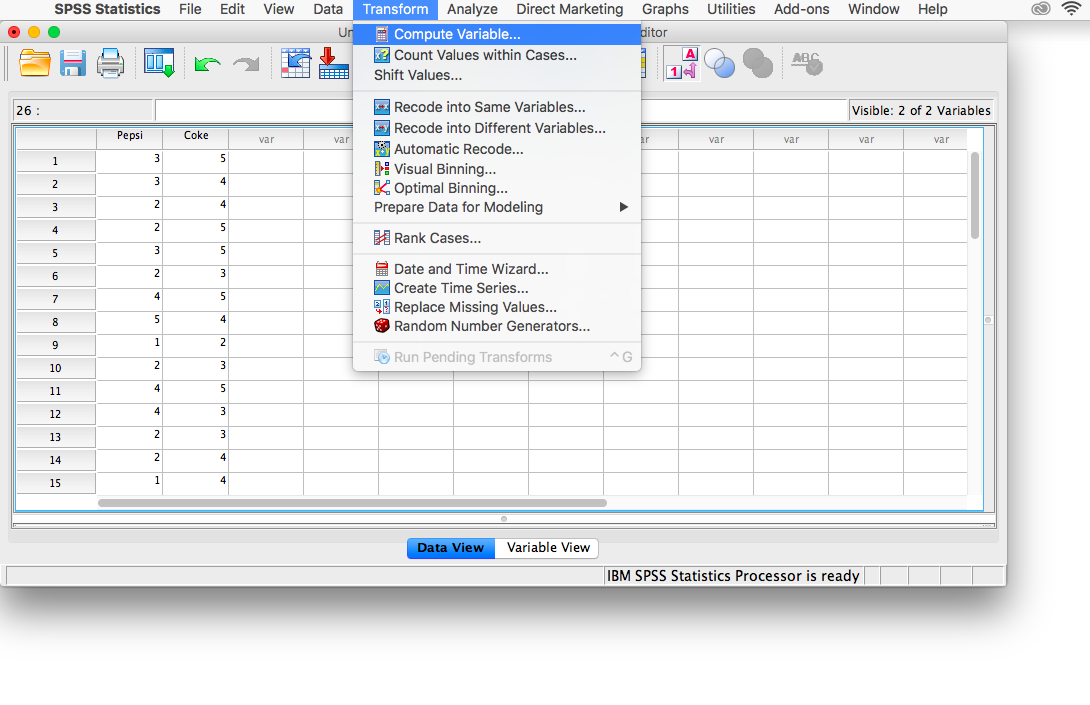Click the Go to Variable toolbar icon
Viewport: 1090px width, 705px height.
click(x=334, y=64)
